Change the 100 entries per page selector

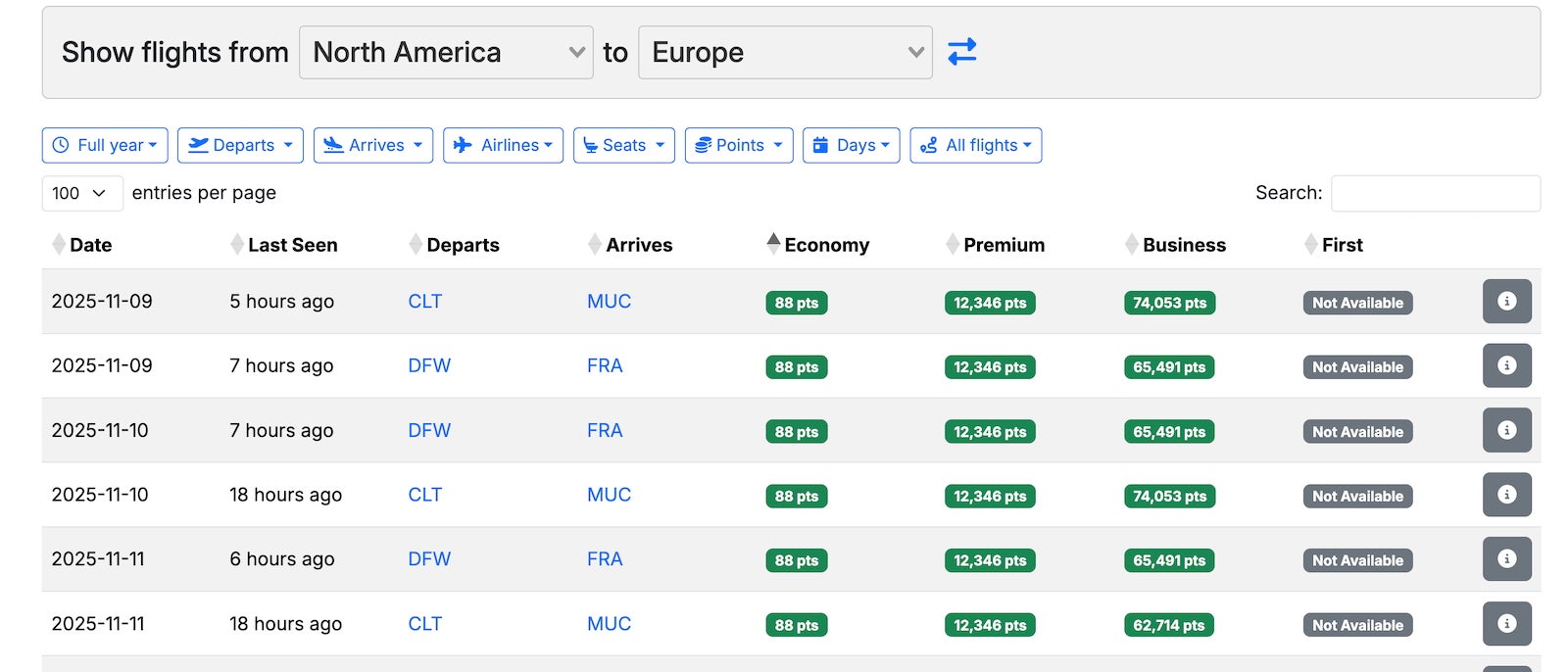coord(82,193)
